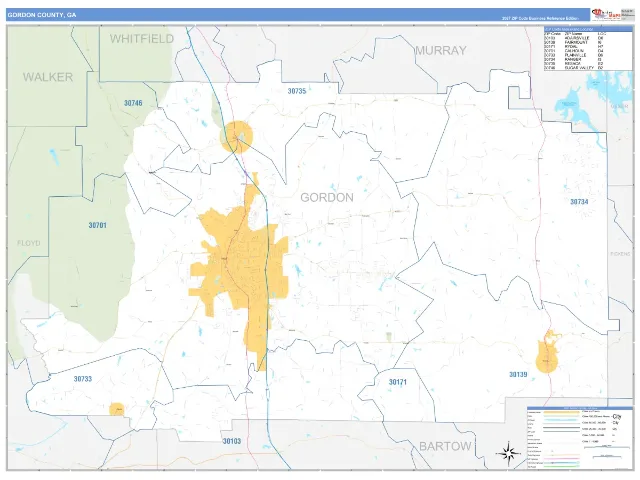Select ZIP code label 30733

[x=83, y=379]
